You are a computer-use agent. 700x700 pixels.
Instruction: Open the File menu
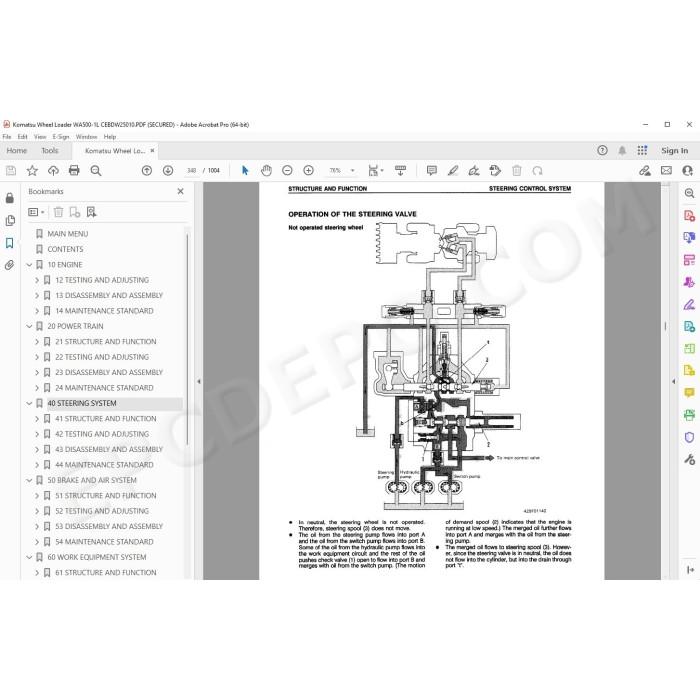tap(7, 137)
